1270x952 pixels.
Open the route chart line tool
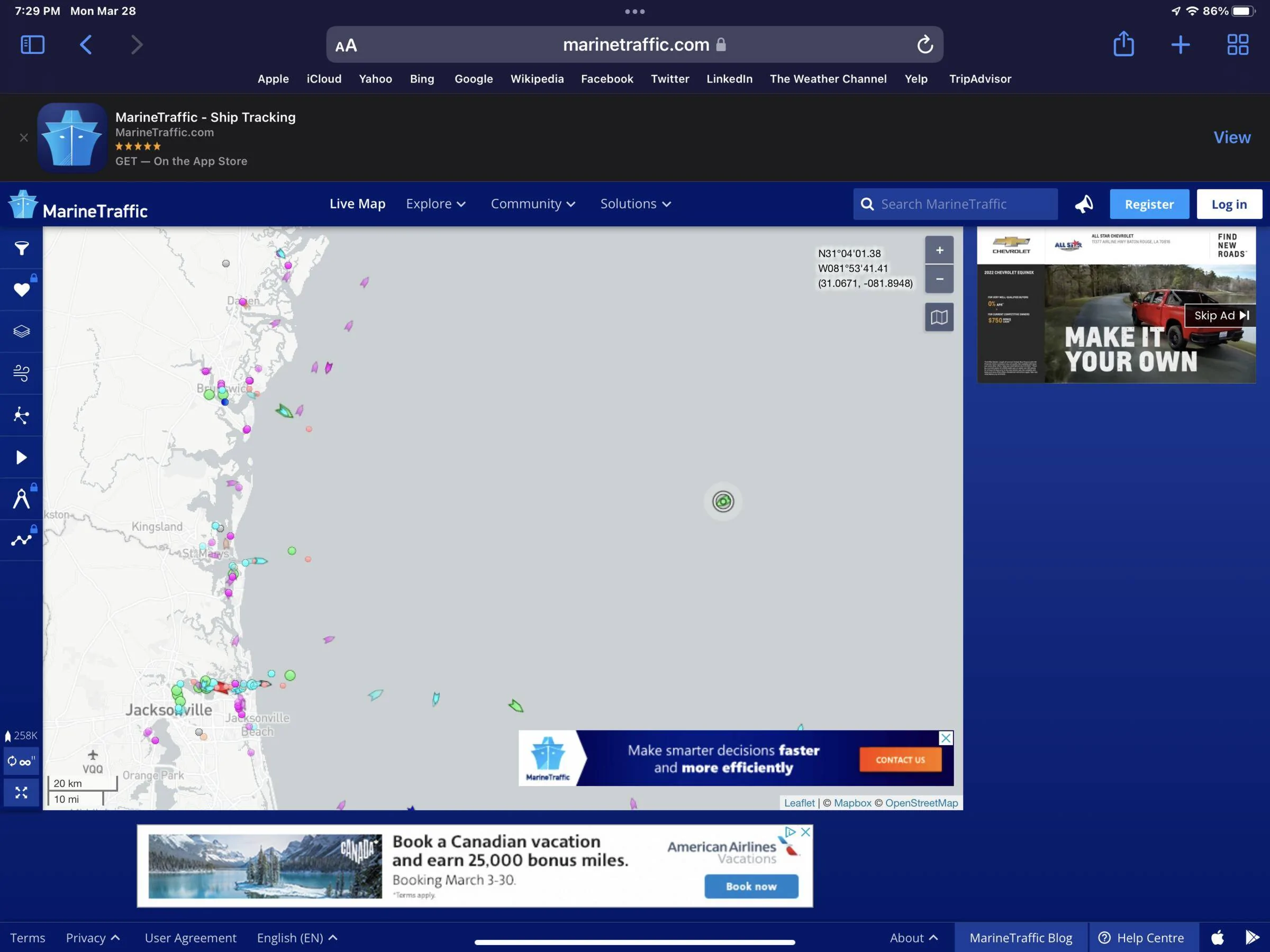[x=21, y=540]
